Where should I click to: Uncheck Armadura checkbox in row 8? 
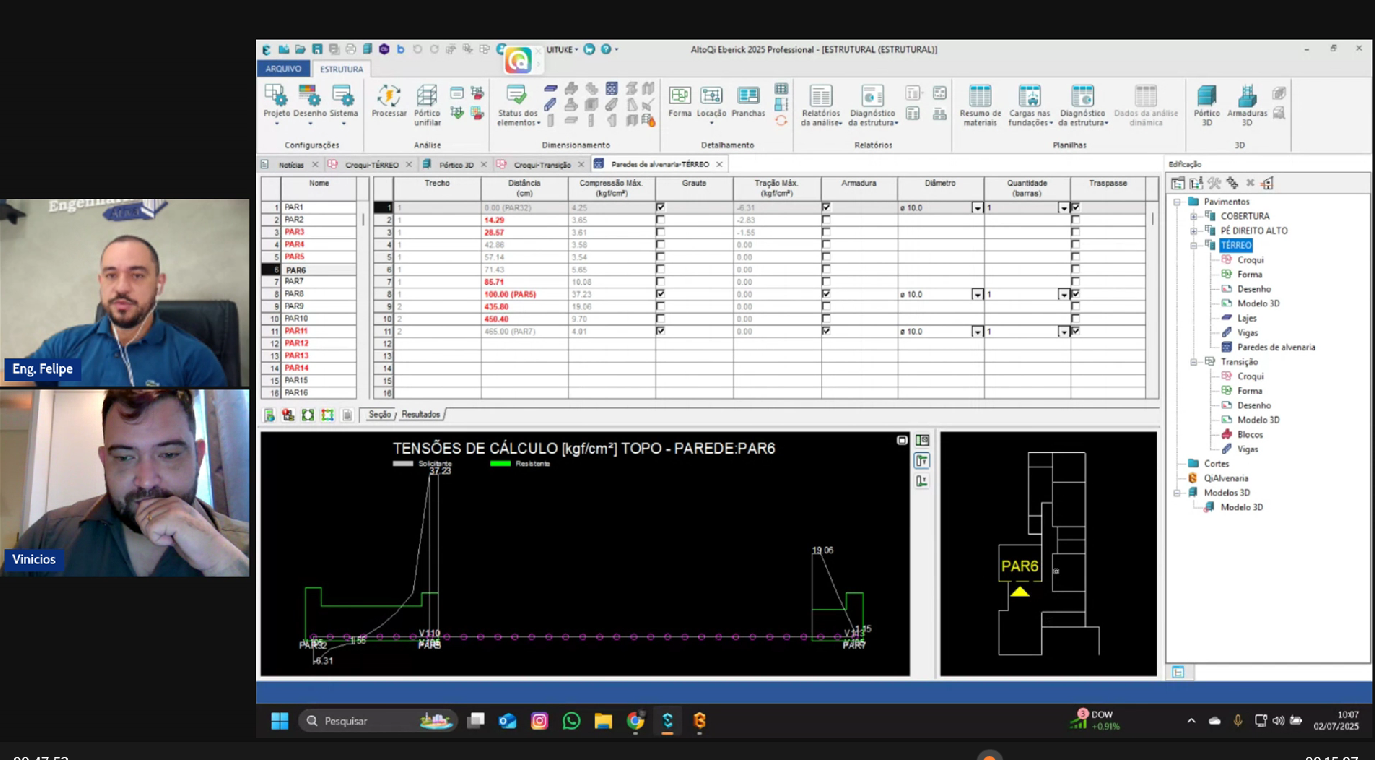pos(826,294)
